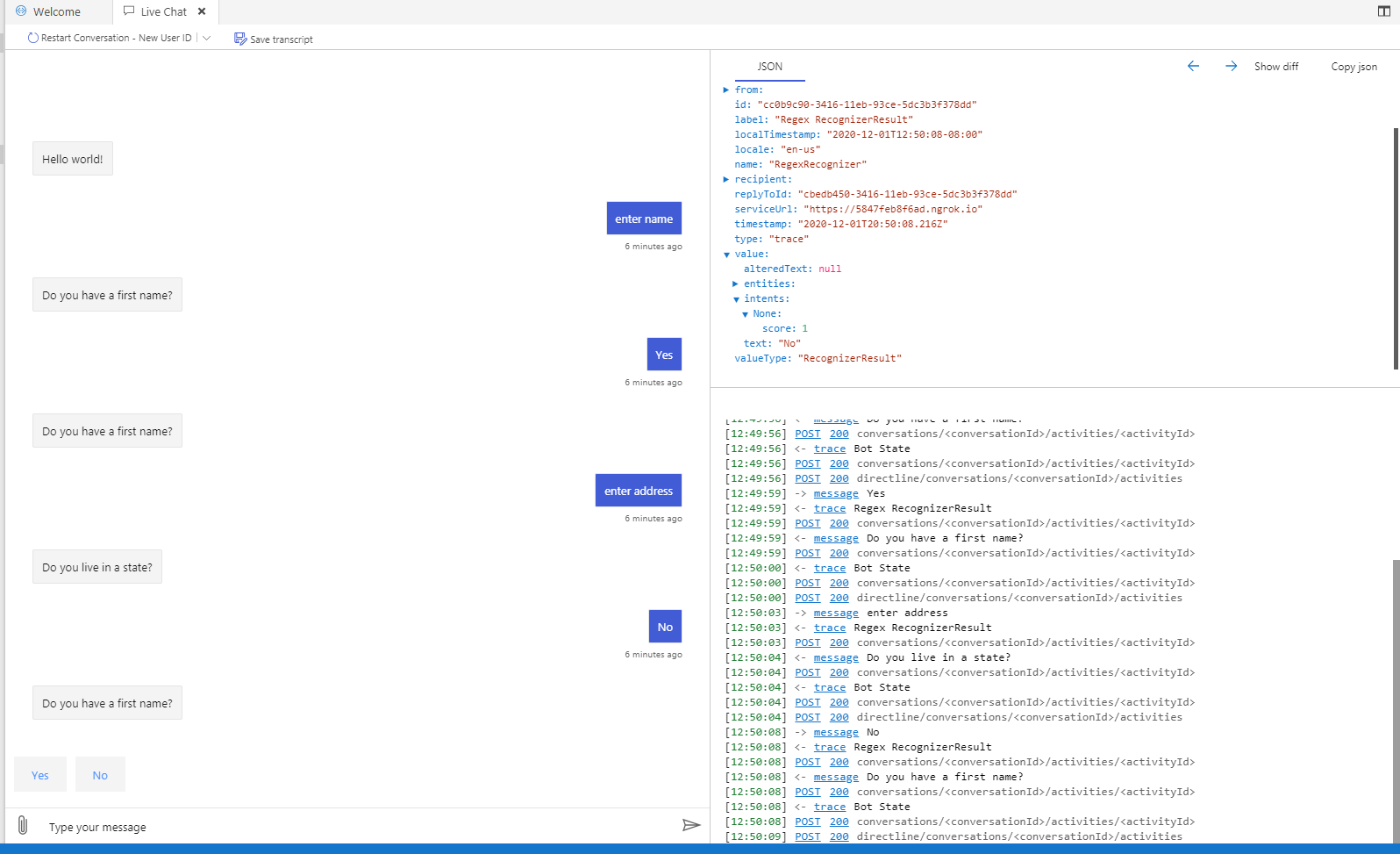The image size is (1400, 854).
Task: Expand the 'entities:' JSON node
Action: (735, 283)
